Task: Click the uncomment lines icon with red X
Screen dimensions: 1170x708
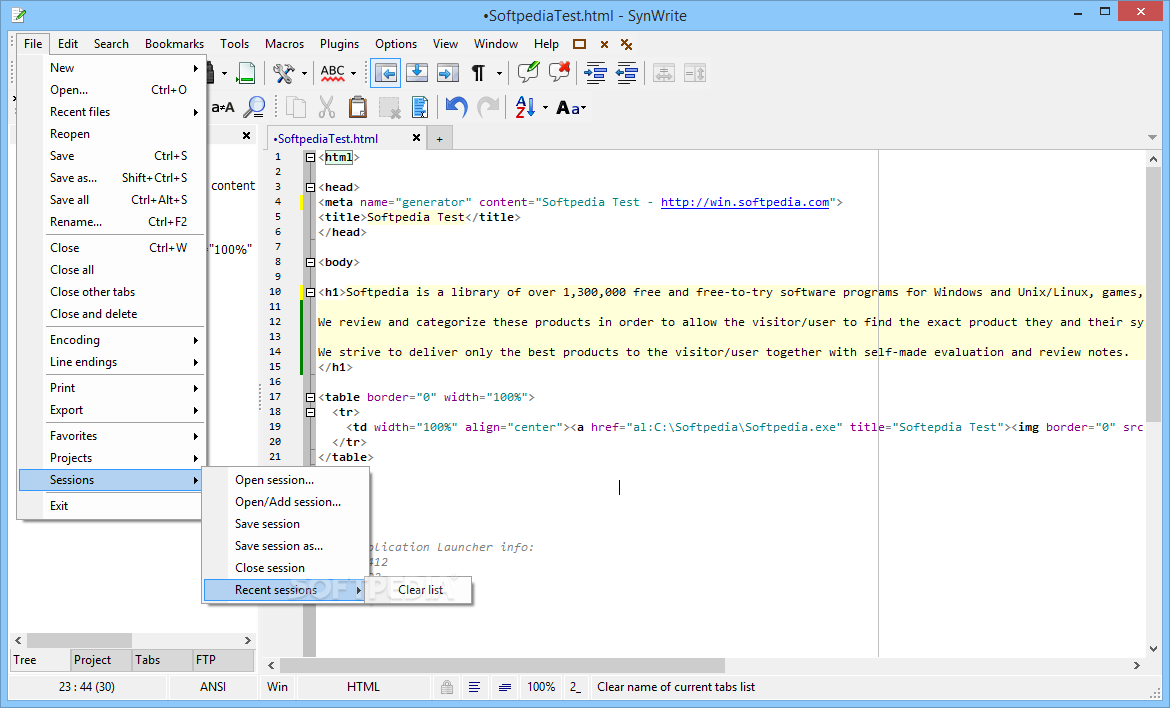Action: [559, 72]
